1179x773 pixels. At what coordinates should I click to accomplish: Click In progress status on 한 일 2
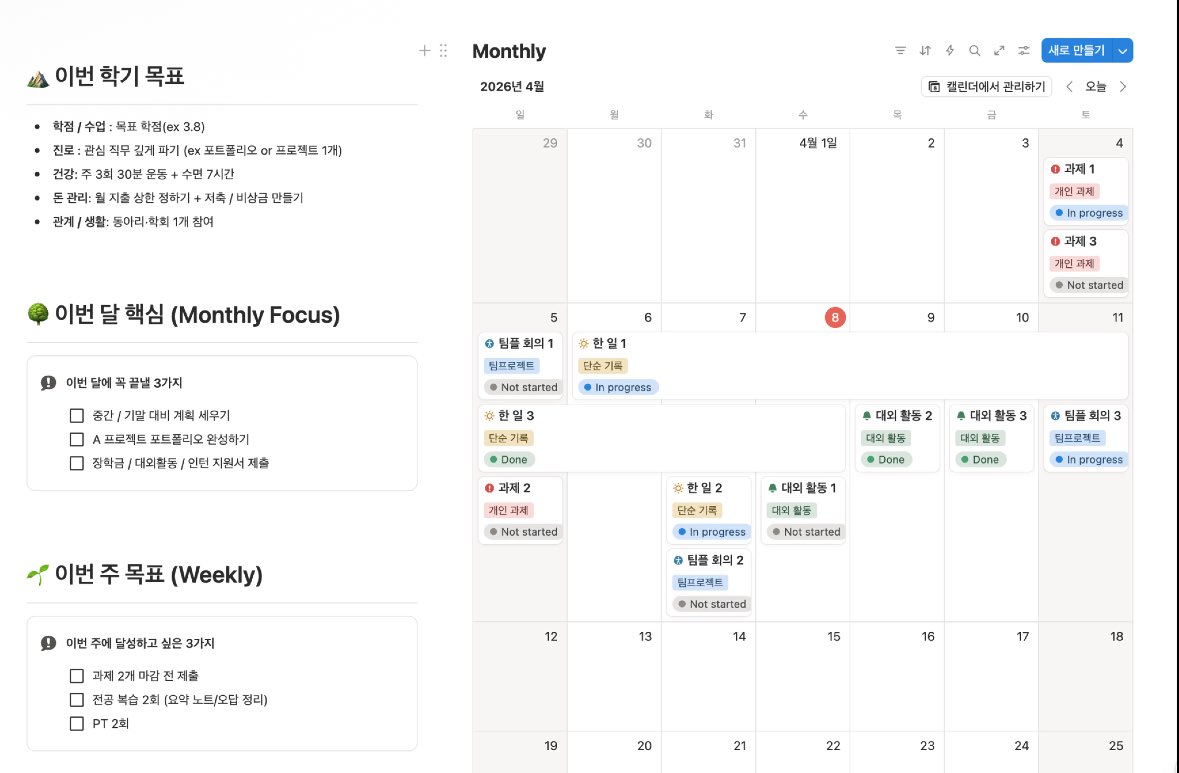(711, 532)
